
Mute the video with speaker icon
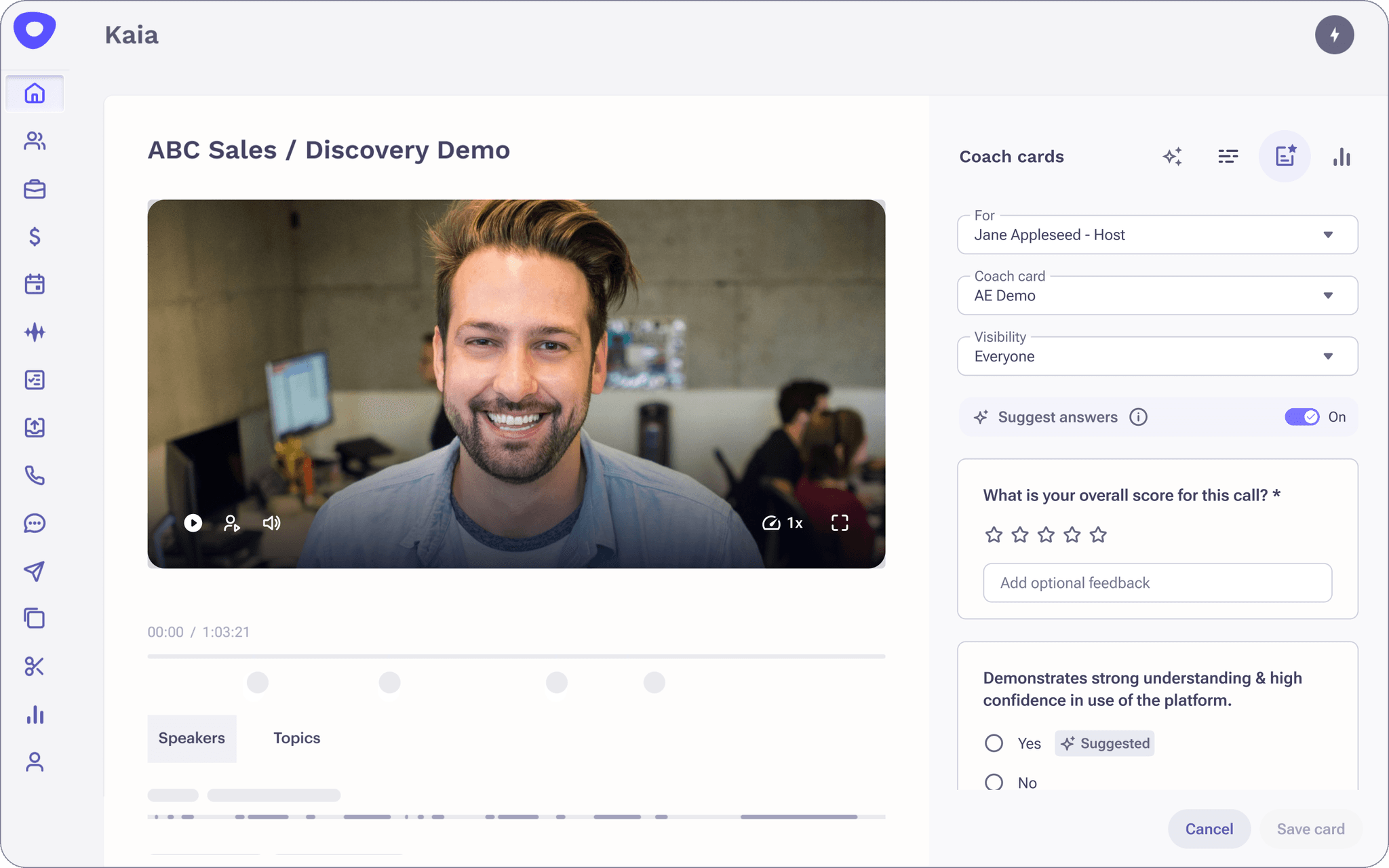click(x=271, y=523)
